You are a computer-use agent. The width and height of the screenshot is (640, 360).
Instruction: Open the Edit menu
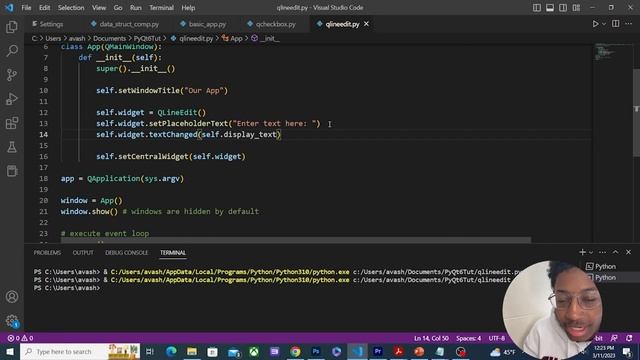click(x=44, y=8)
